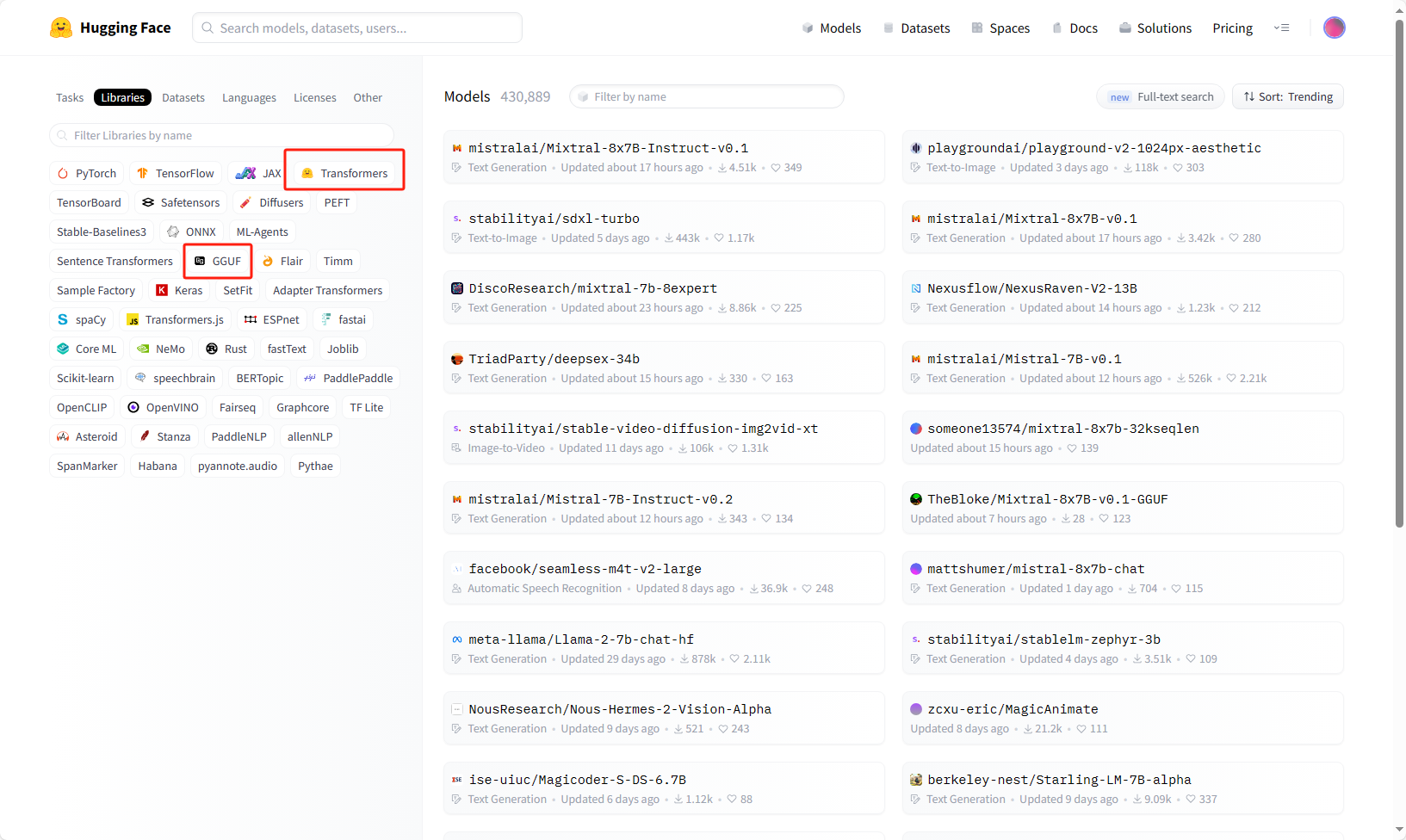
Task: Open Spaces in top navigation
Action: (x=1000, y=28)
